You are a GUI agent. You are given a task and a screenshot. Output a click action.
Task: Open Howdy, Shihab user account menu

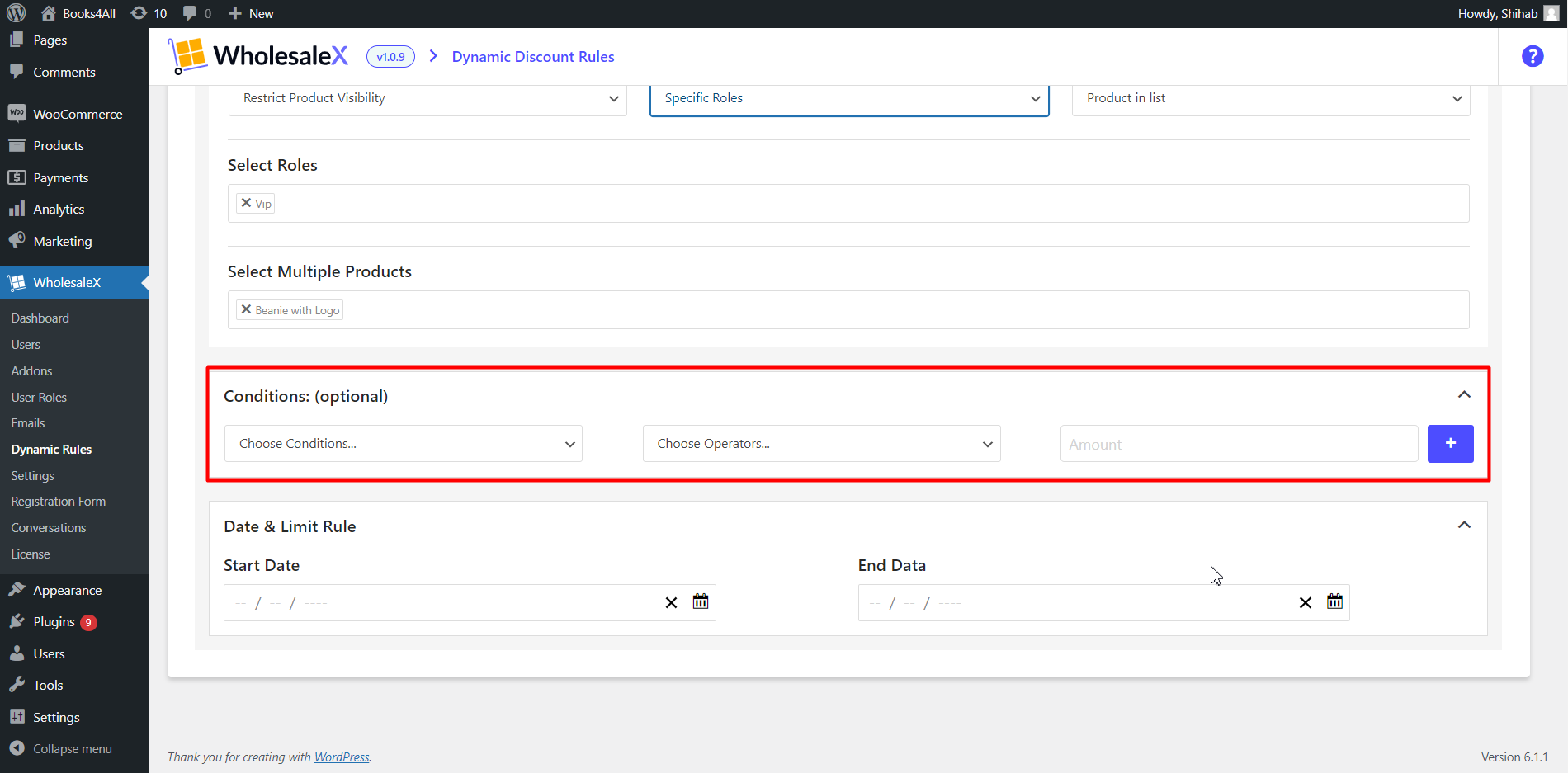pyautogui.click(x=1508, y=13)
